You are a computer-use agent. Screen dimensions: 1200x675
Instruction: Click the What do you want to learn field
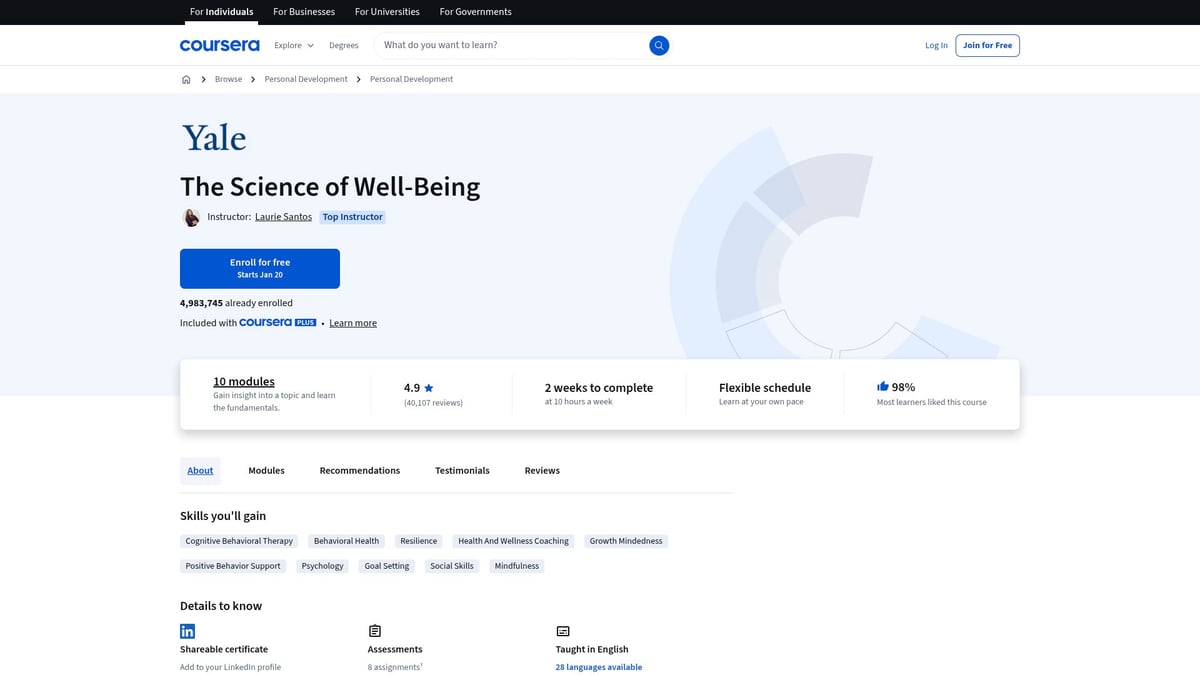tap(500, 45)
